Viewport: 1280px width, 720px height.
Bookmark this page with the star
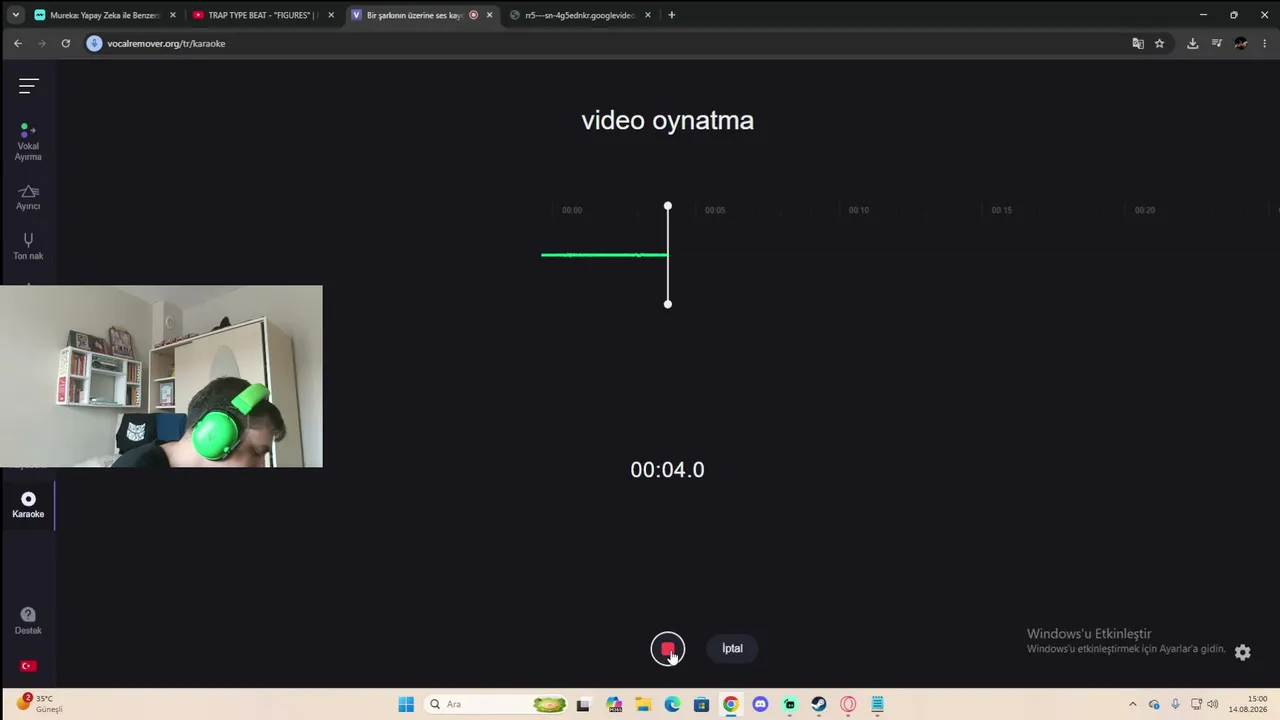pos(1160,43)
